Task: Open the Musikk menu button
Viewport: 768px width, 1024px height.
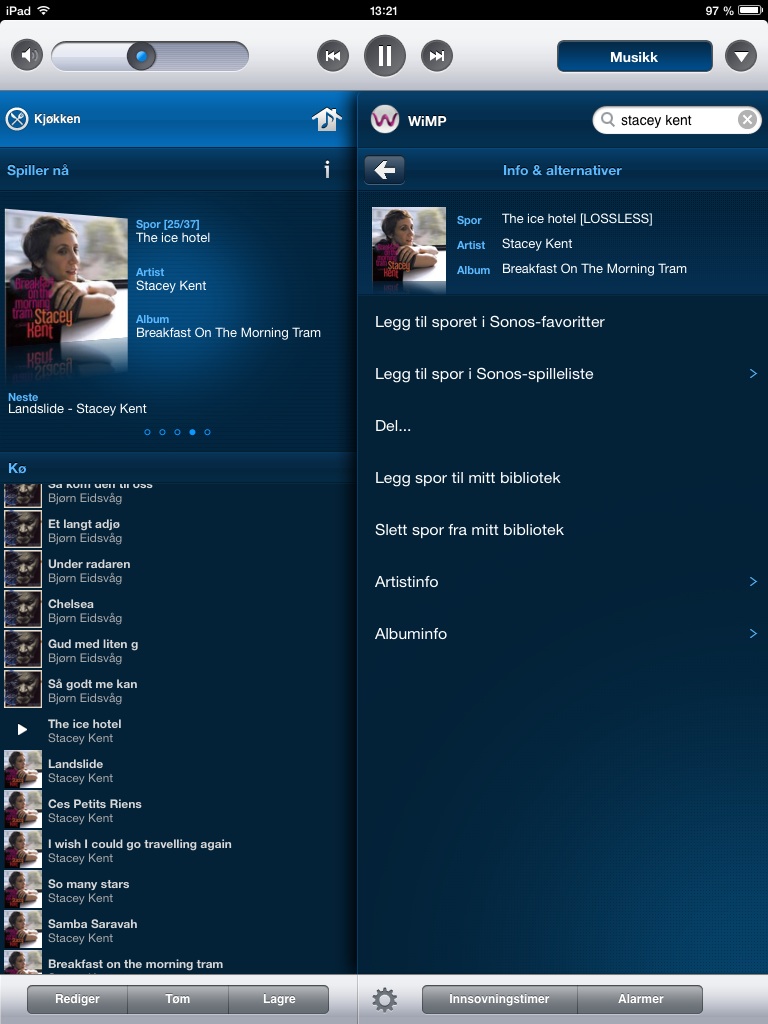Action: click(634, 57)
